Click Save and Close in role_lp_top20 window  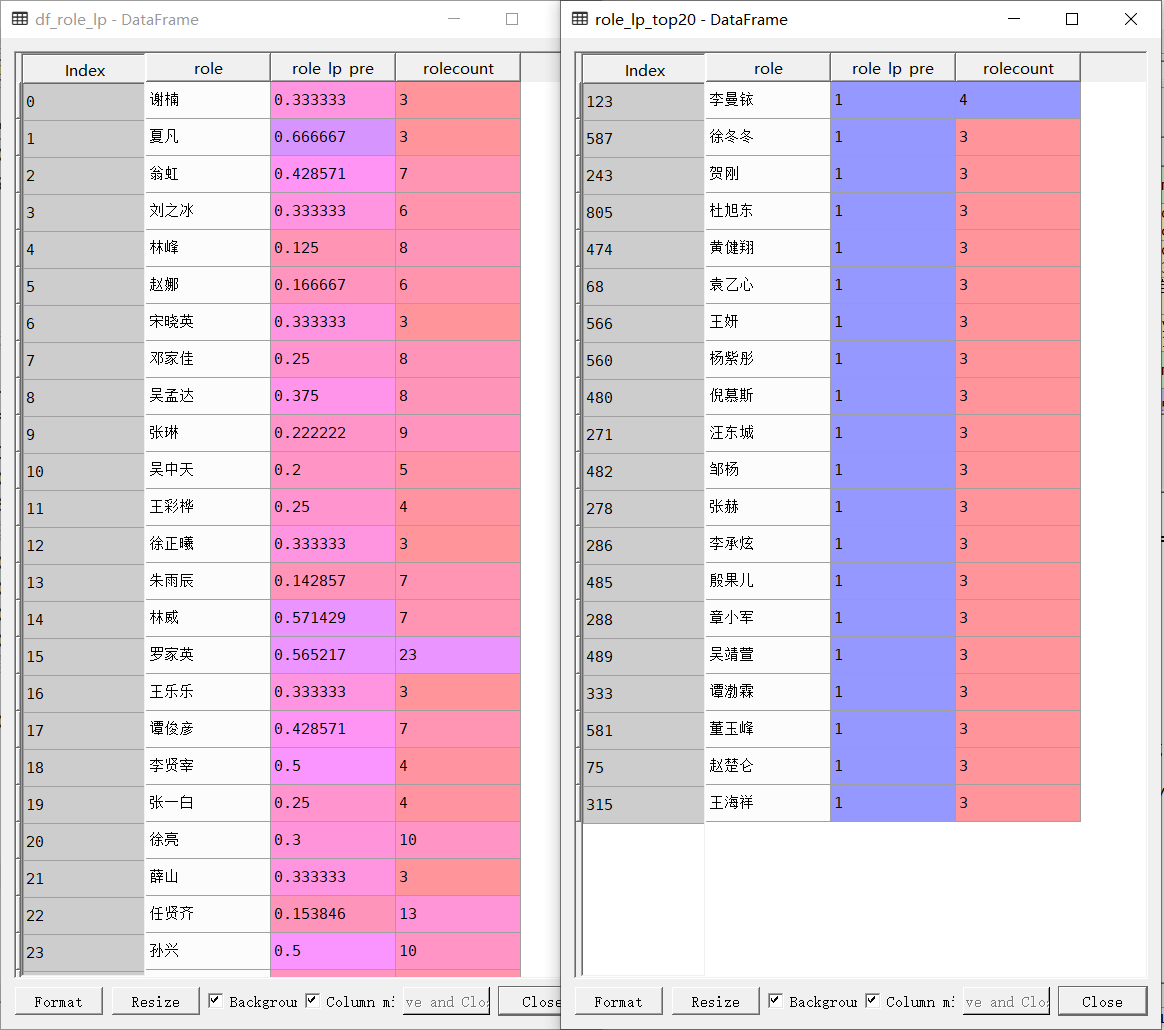[1006, 1002]
